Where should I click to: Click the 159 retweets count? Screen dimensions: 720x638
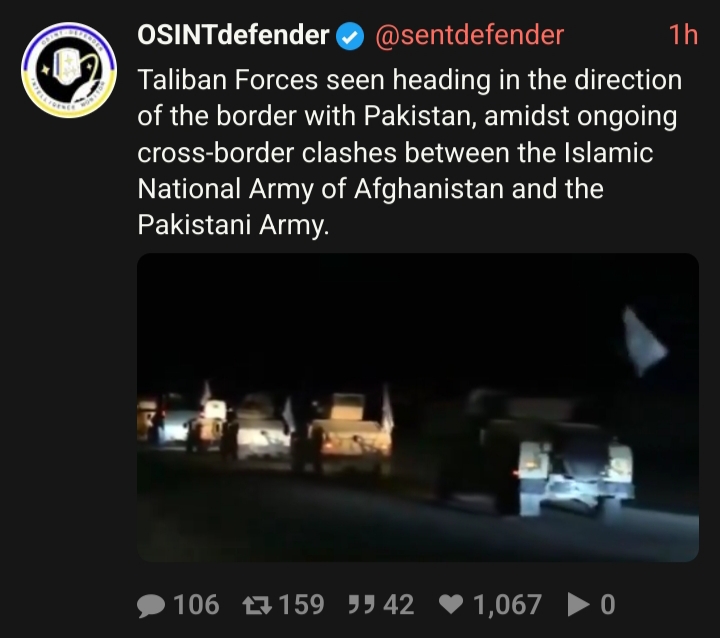pyautogui.click(x=301, y=604)
